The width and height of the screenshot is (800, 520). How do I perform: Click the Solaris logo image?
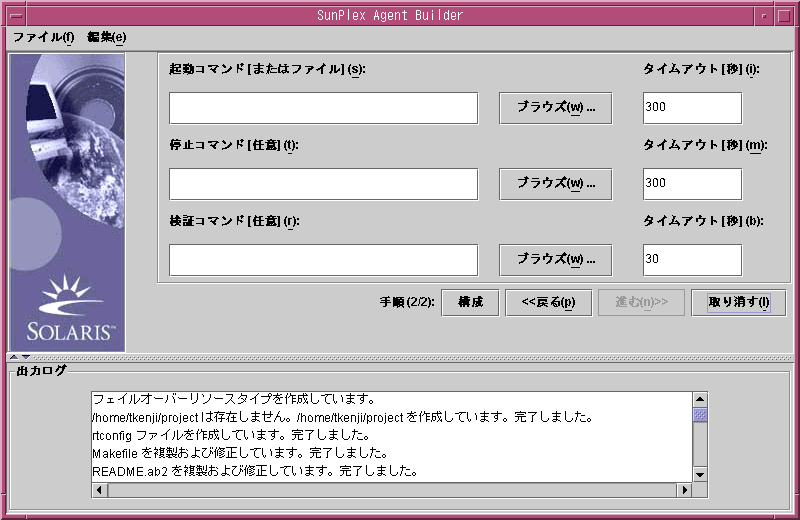coord(67,203)
